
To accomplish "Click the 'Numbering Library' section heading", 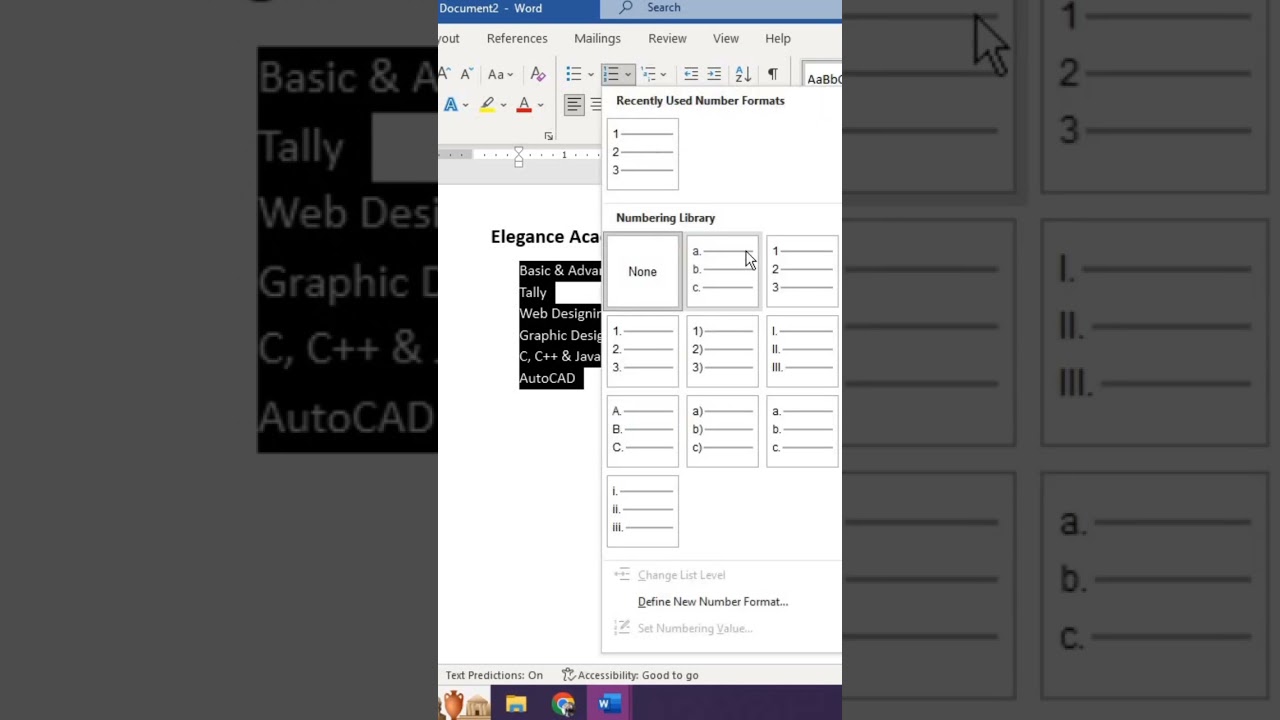I will click(665, 218).
